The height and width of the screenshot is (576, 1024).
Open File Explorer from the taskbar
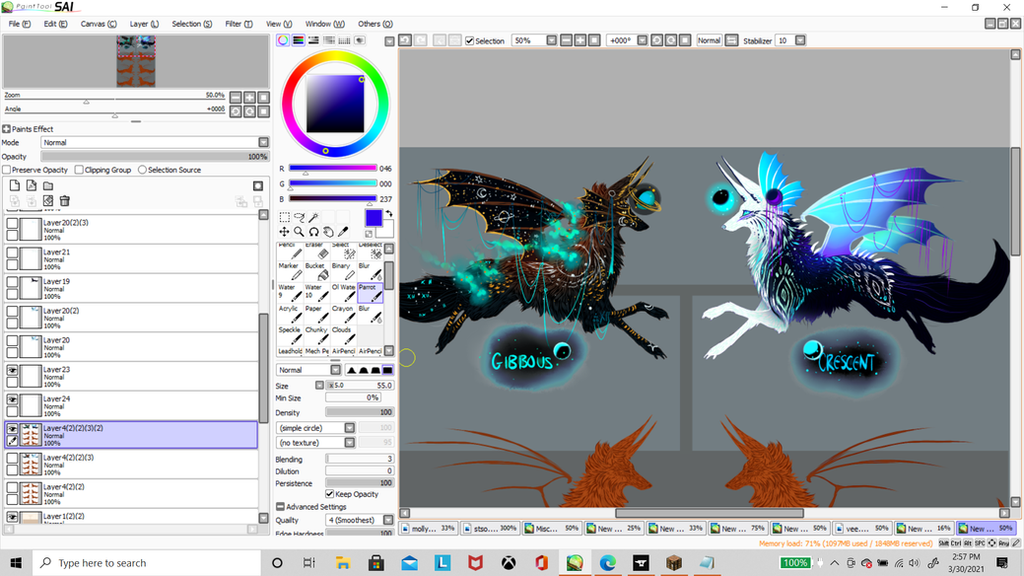[343, 563]
